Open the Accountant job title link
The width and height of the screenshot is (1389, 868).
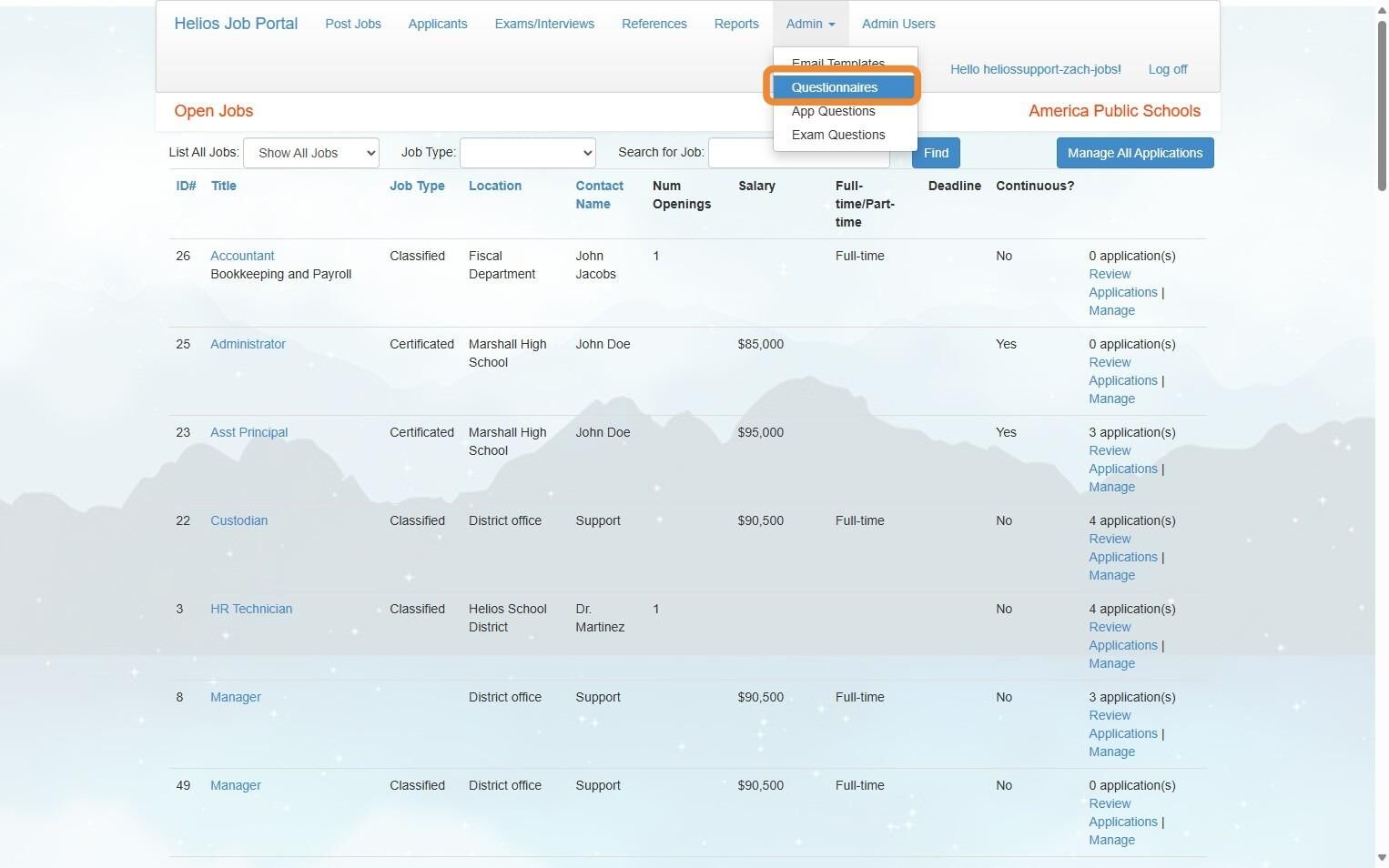point(242,256)
